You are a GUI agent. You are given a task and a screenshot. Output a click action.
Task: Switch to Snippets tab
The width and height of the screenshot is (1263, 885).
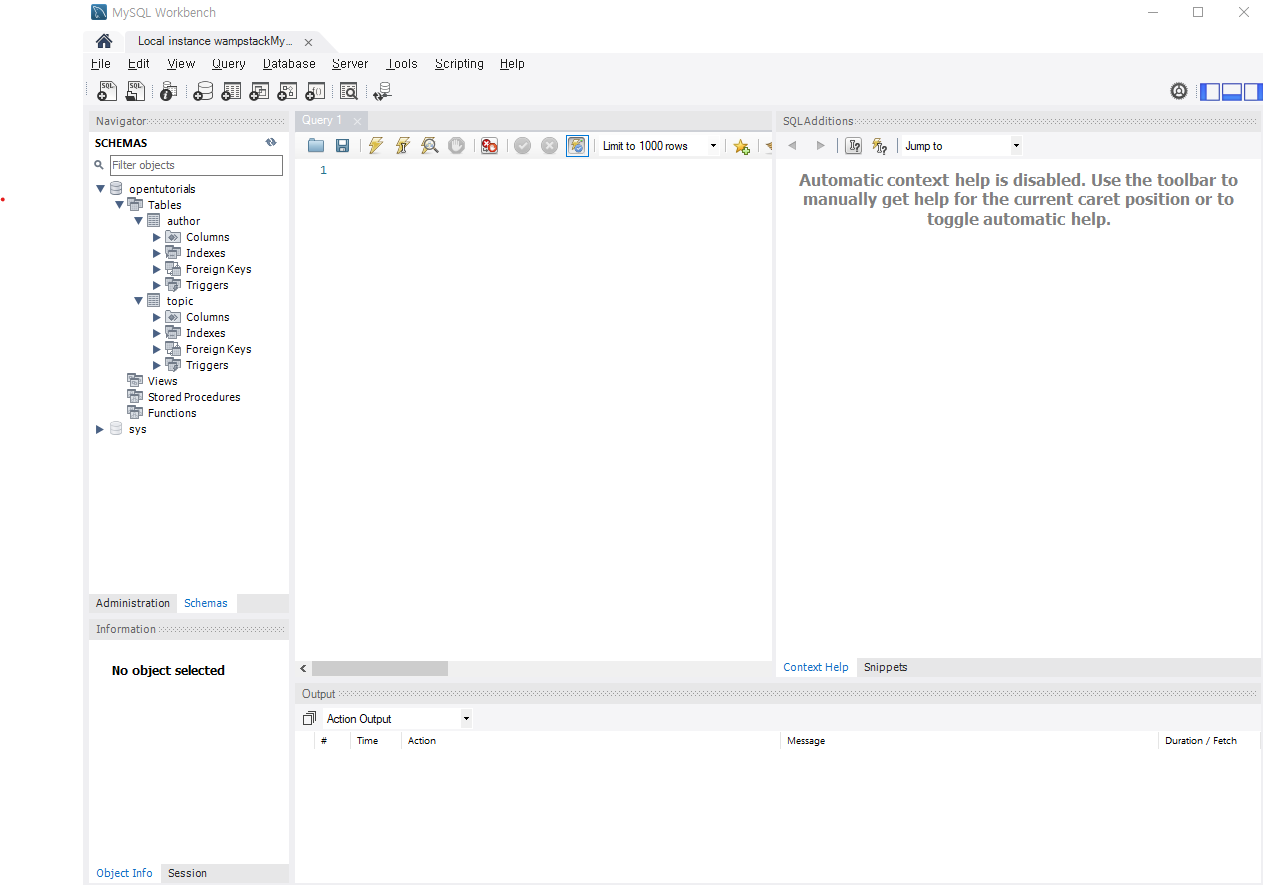pyautogui.click(x=886, y=667)
